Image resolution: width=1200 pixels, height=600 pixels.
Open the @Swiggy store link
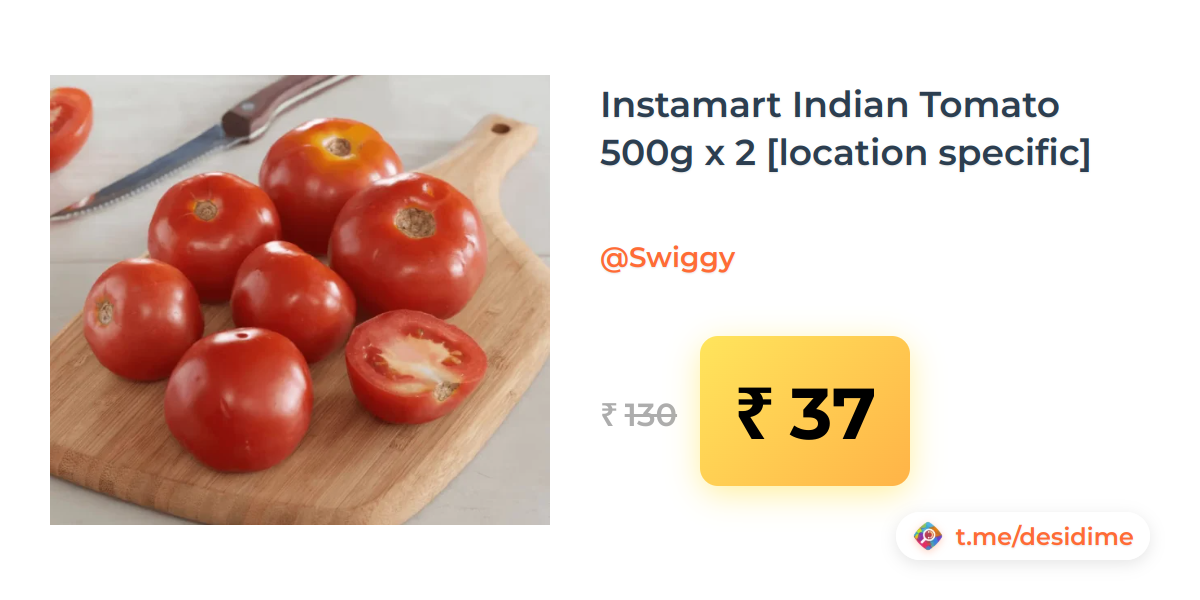click(667, 258)
